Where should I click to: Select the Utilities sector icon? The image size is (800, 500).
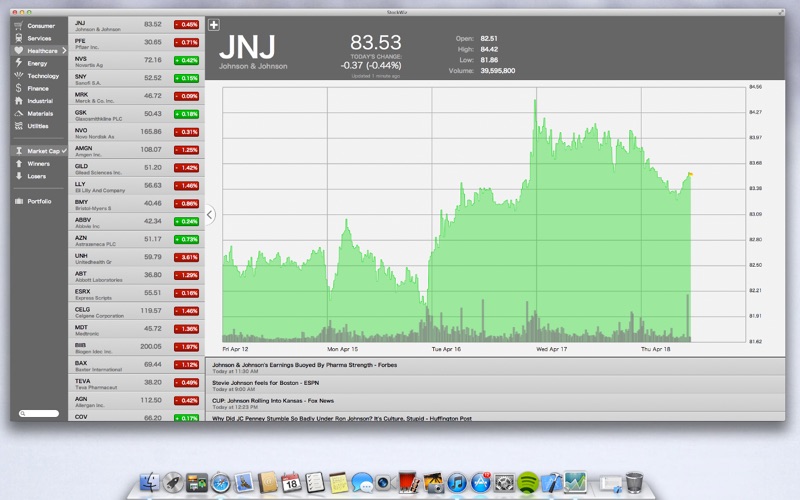coord(19,126)
